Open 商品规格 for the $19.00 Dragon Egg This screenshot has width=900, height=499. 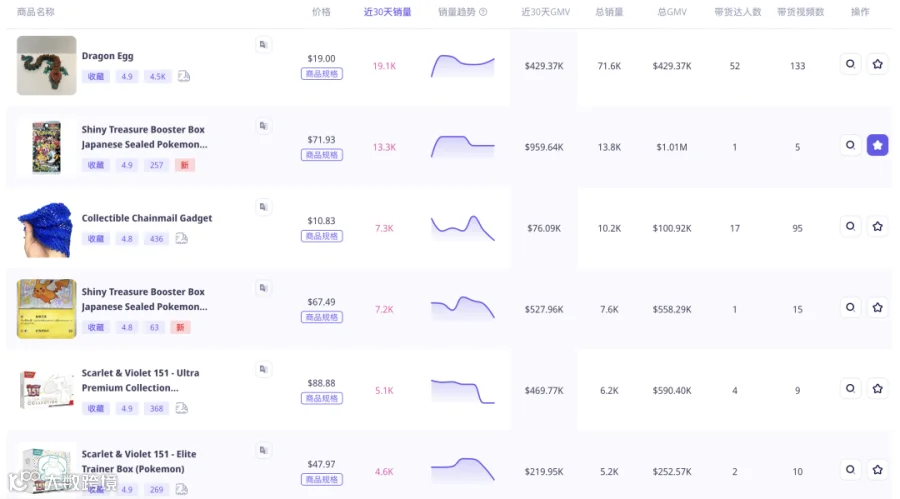click(x=321, y=74)
